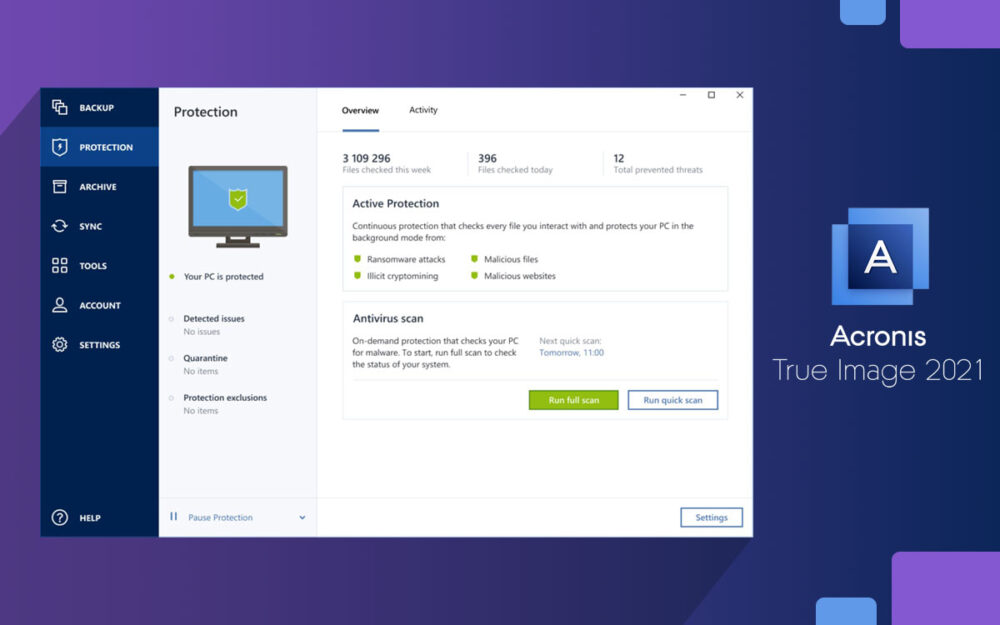Open the Detected issues item
The width and height of the screenshot is (1000, 625).
214,319
